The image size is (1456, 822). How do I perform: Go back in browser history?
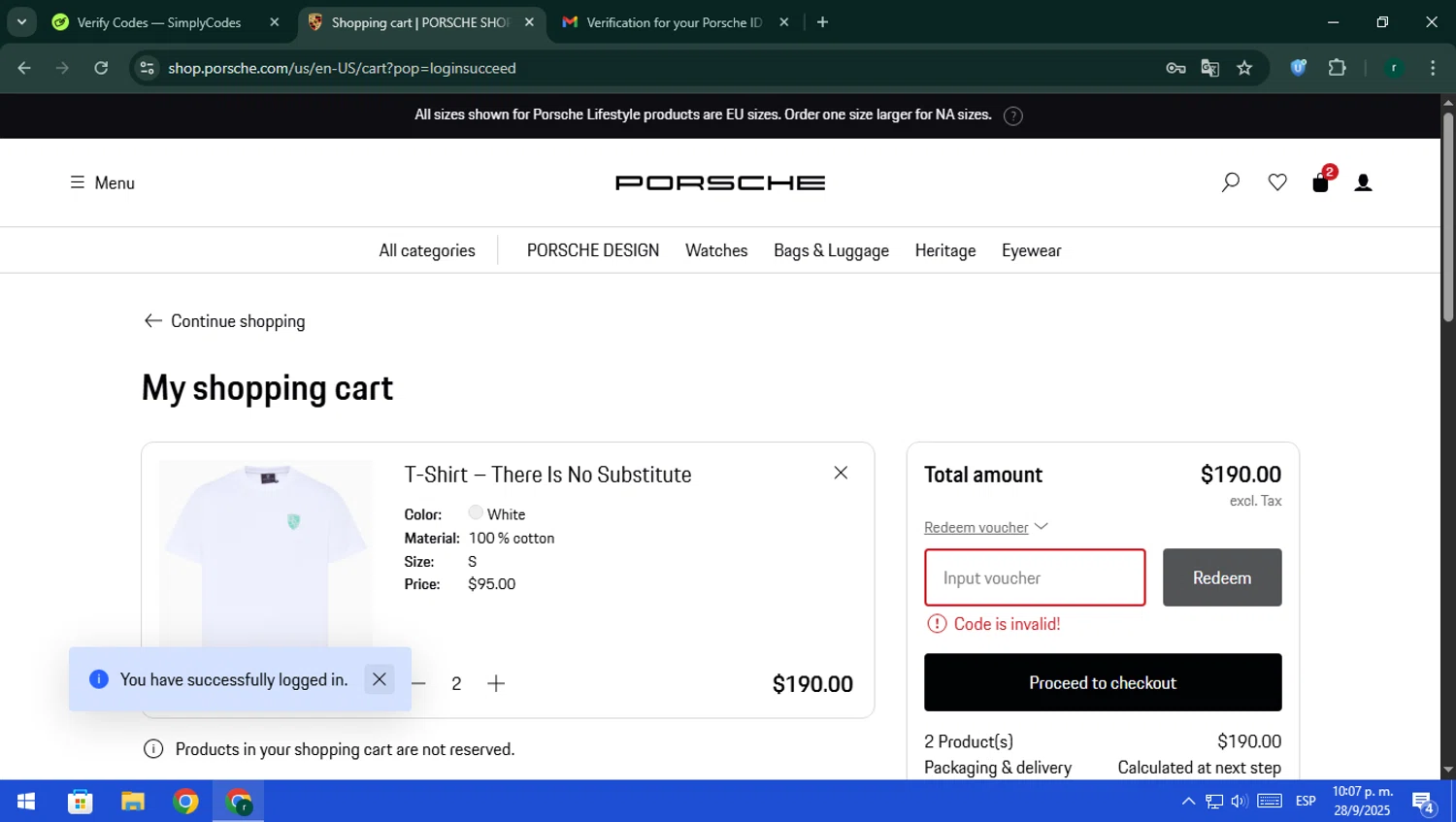point(24,68)
